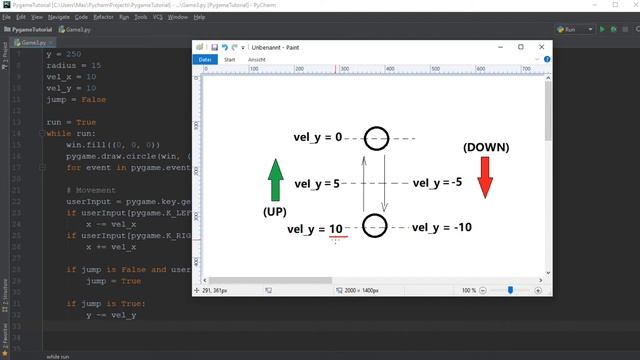Click the Save icon in Paint's title bar
This screenshot has height=360, width=640.
pos(214,47)
